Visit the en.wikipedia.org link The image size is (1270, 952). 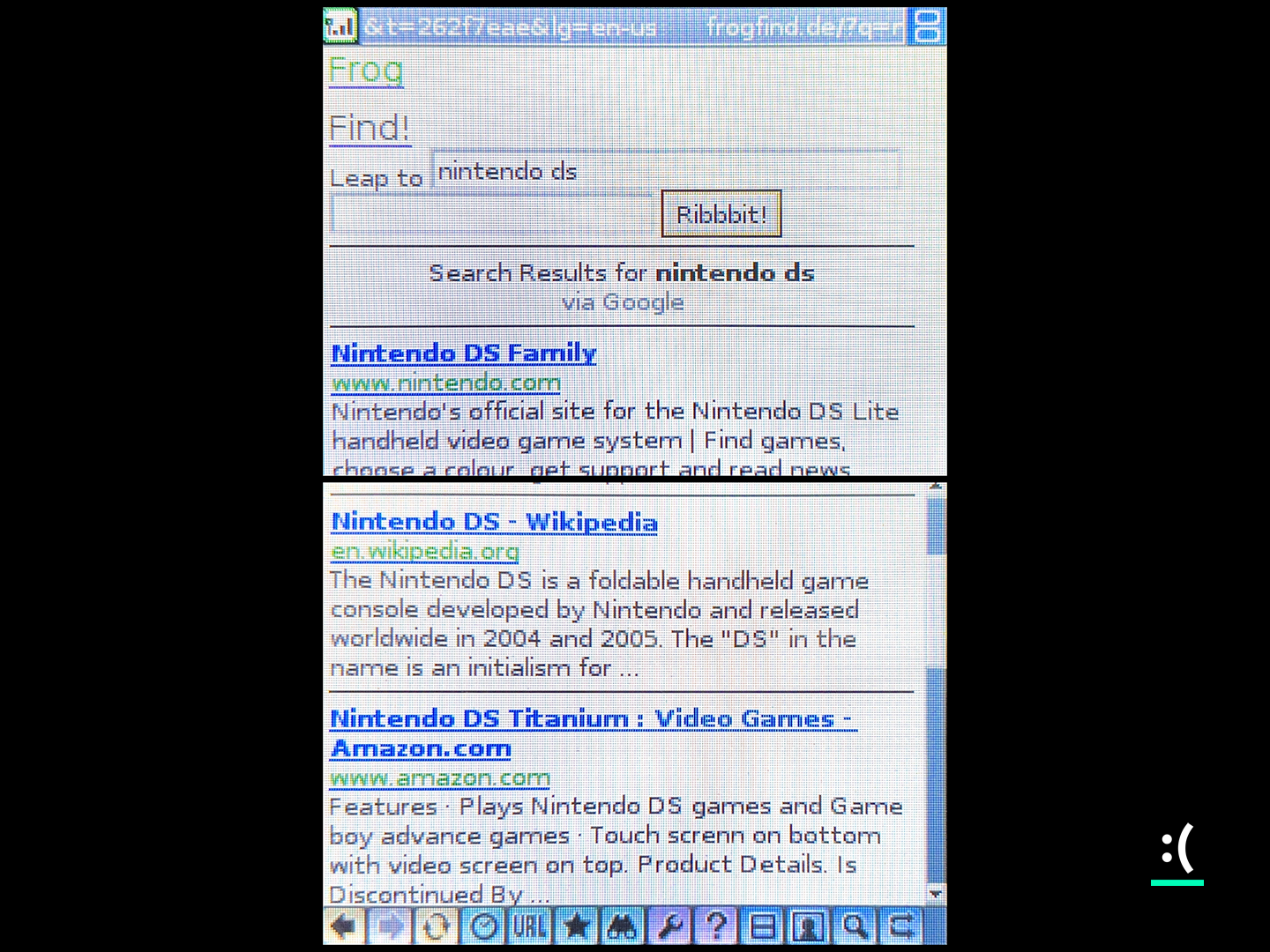pyautogui.click(x=425, y=551)
